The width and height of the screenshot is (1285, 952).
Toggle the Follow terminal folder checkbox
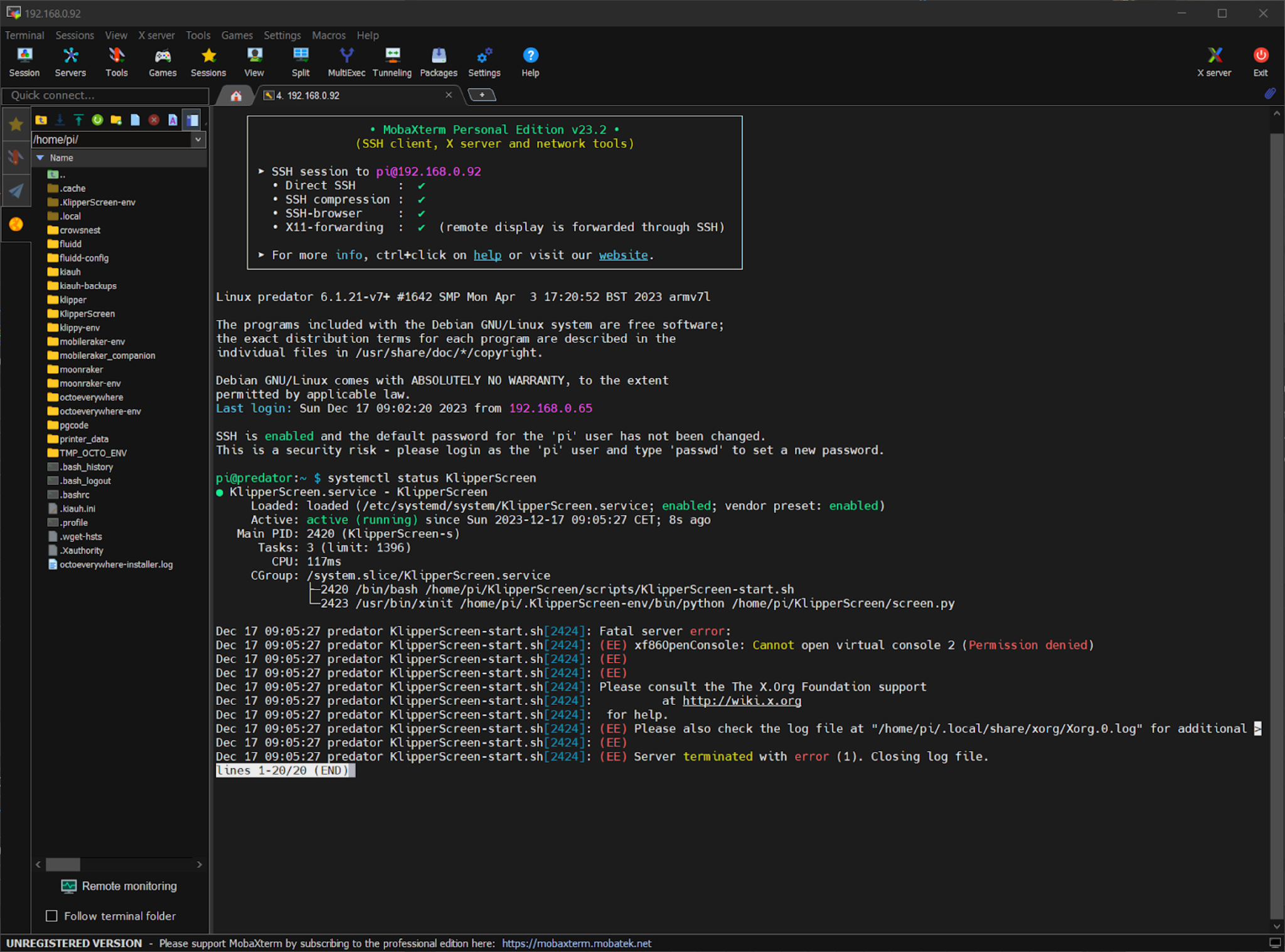pyautogui.click(x=52, y=916)
